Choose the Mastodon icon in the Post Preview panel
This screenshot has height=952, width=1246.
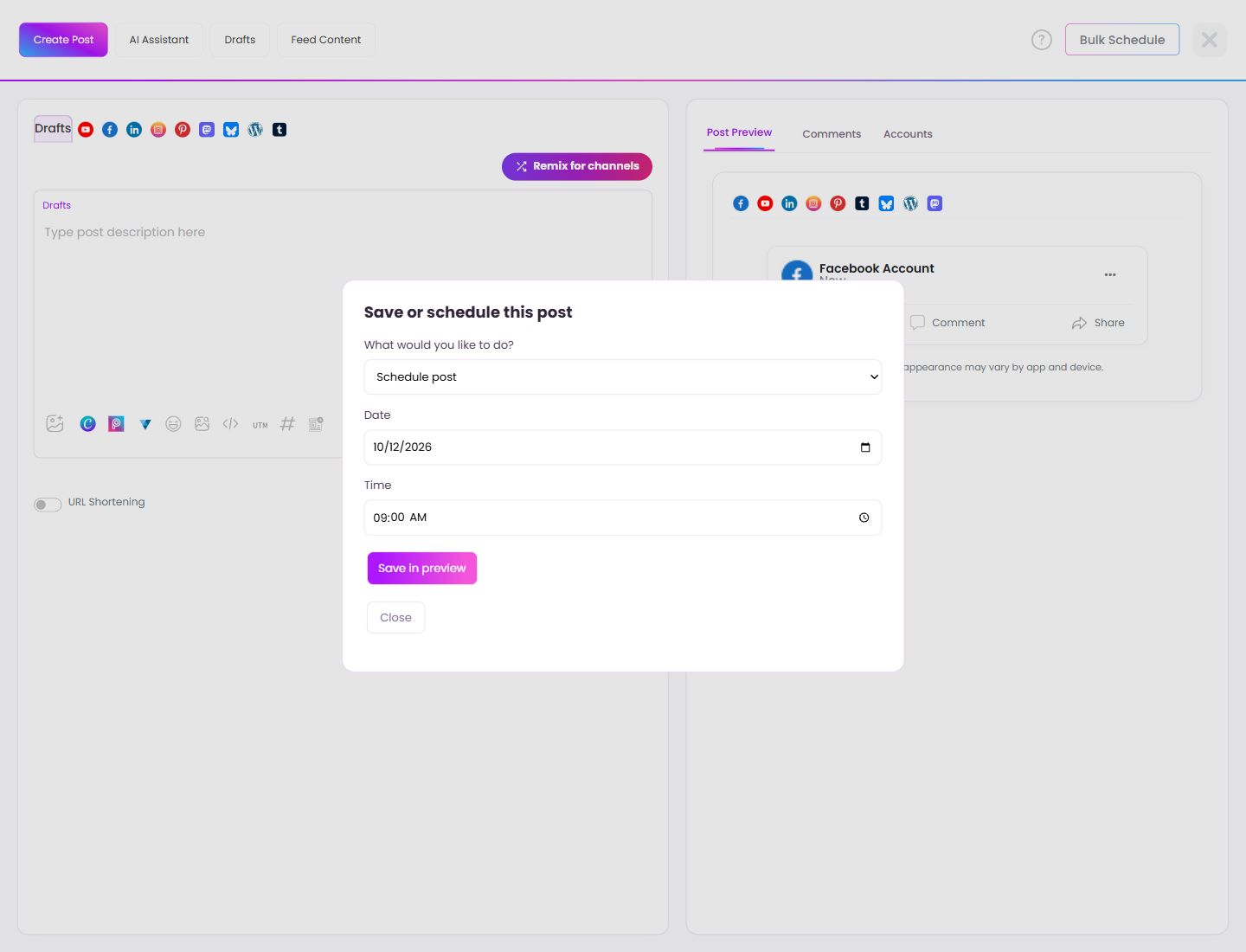coord(934,203)
